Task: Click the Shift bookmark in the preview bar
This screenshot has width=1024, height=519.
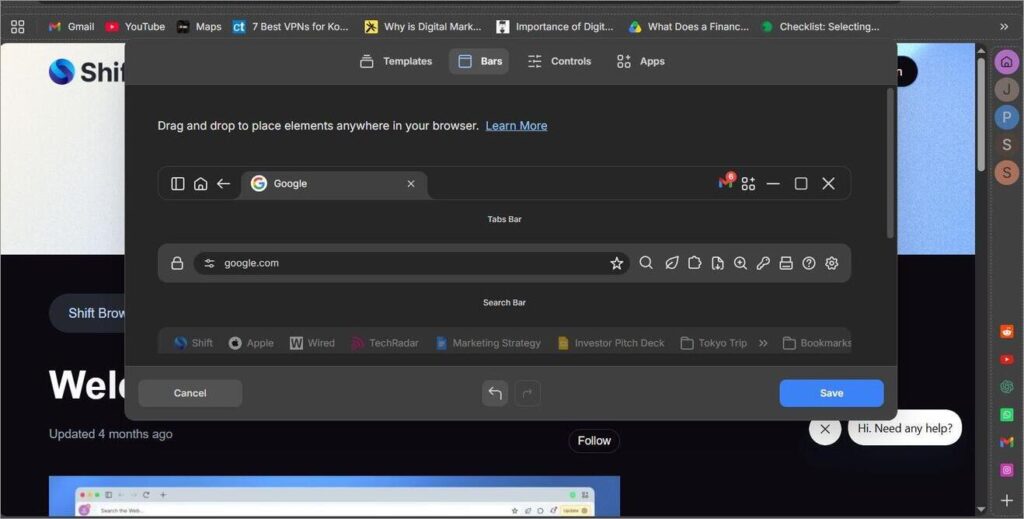Action: (x=193, y=343)
